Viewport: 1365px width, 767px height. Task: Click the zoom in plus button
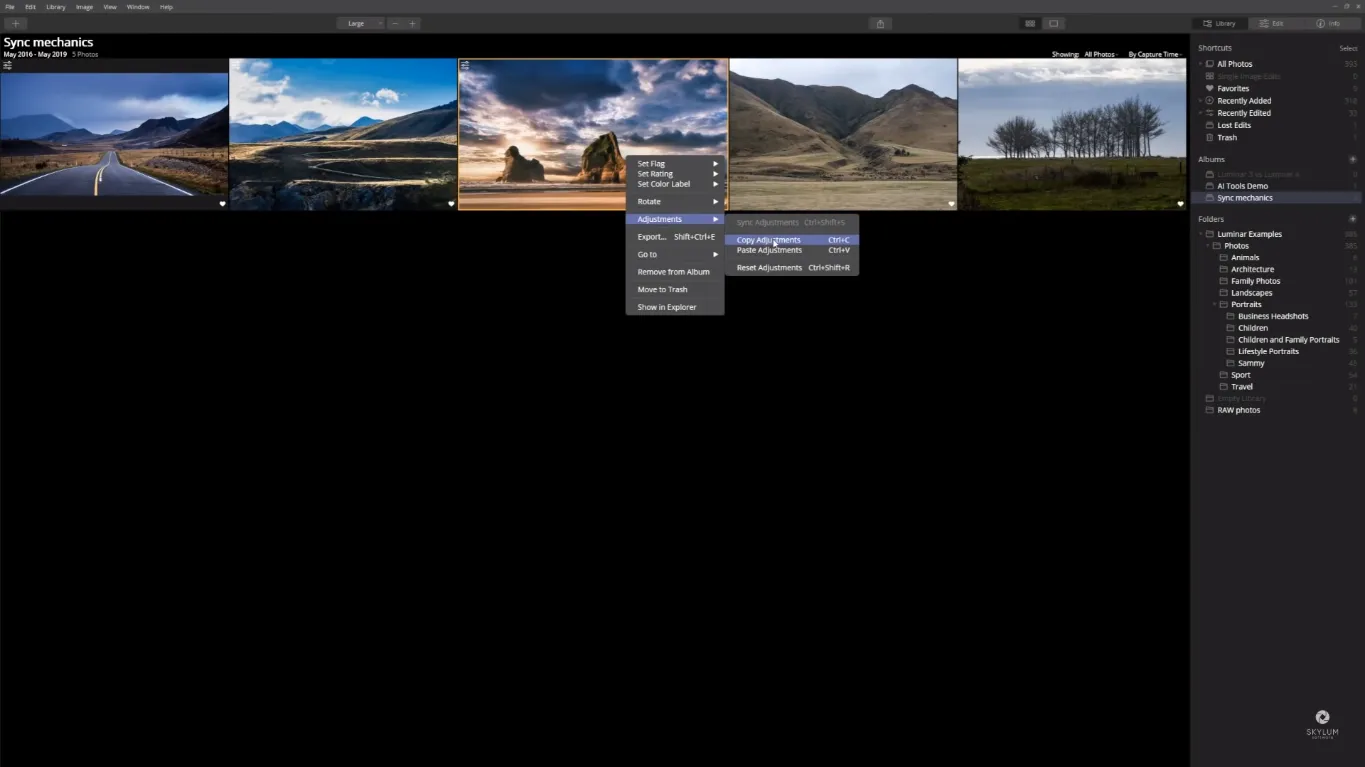pyautogui.click(x=412, y=23)
